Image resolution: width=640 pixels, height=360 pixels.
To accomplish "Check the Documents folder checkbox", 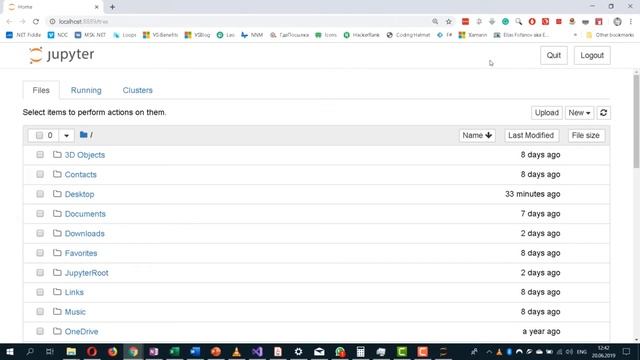I will coord(40,213).
